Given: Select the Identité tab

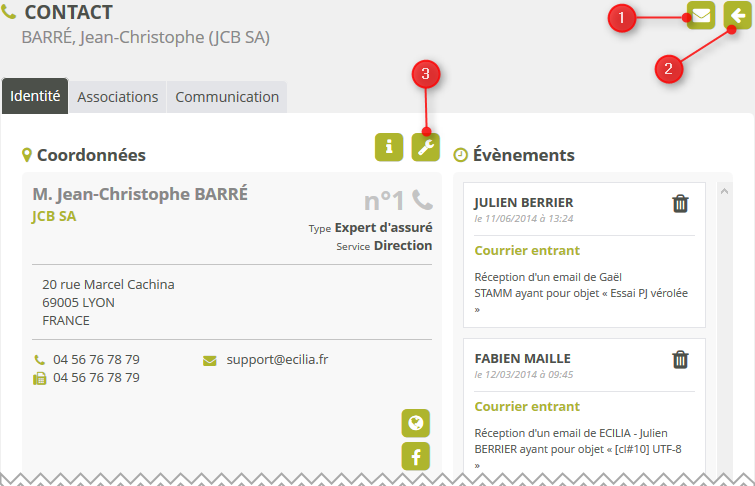Looking at the screenshot, I should pos(35,97).
